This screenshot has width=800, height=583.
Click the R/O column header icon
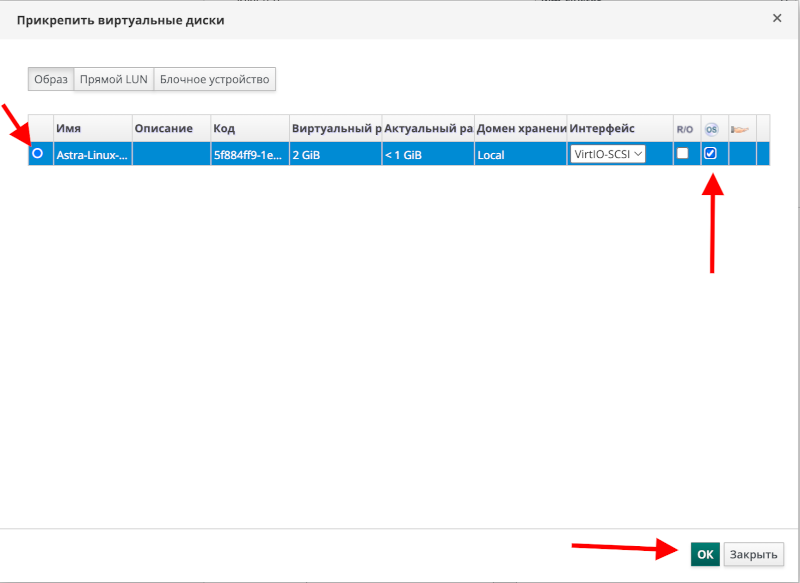pos(684,129)
